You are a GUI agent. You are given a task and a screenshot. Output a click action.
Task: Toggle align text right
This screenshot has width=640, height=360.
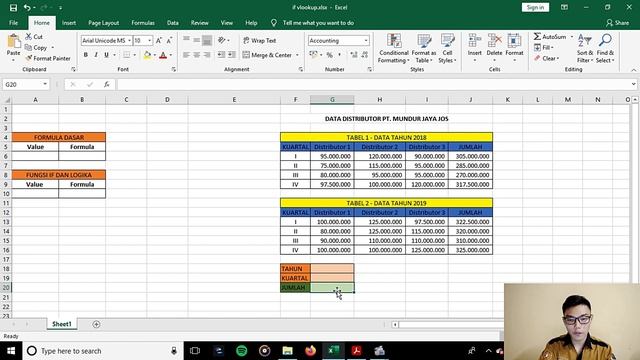[207, 55]
